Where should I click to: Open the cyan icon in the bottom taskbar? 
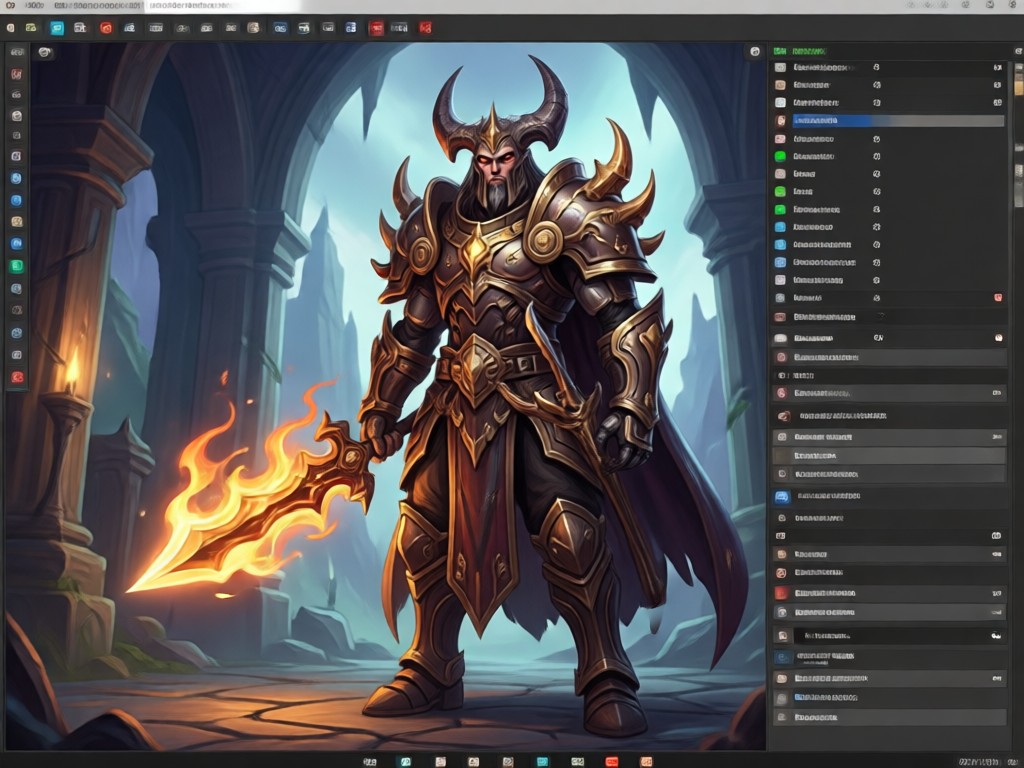tap(542, 761)
